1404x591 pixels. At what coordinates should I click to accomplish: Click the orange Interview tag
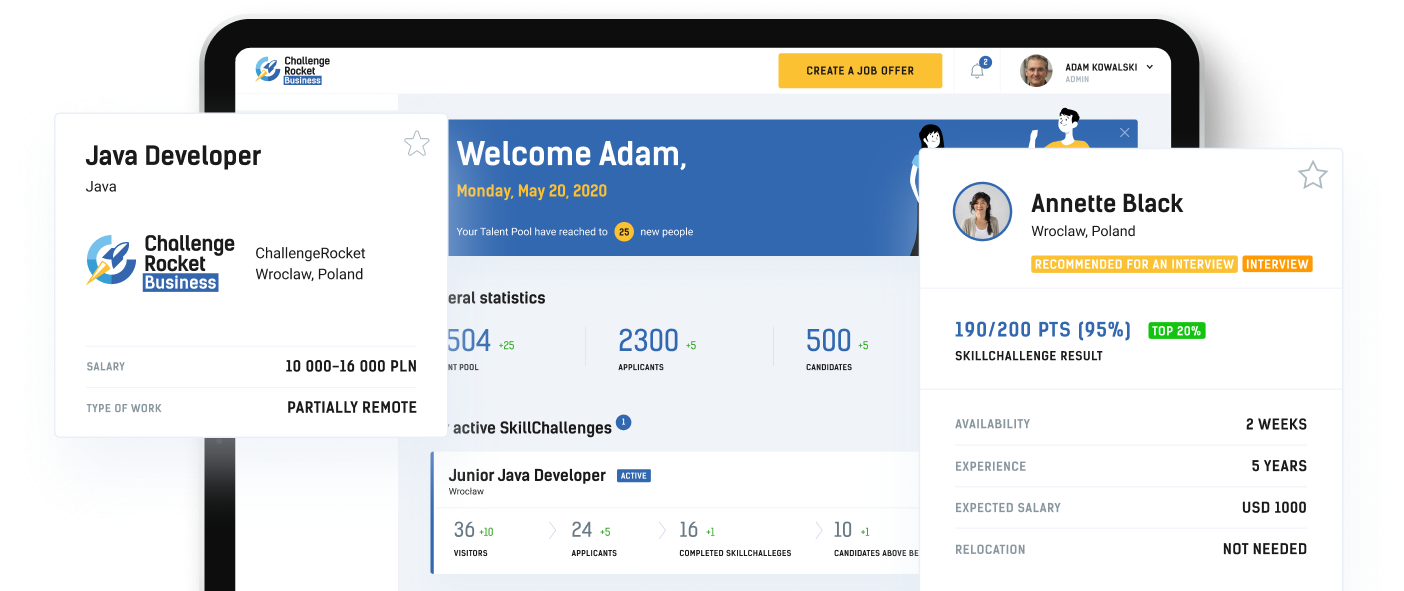point(1277,264)
